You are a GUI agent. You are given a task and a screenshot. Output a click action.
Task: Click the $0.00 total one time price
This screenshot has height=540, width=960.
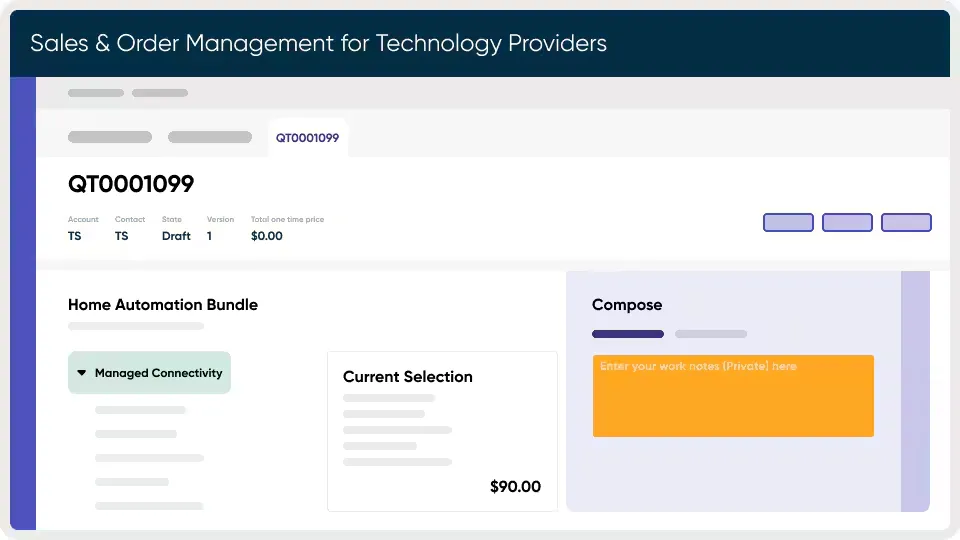267,236
